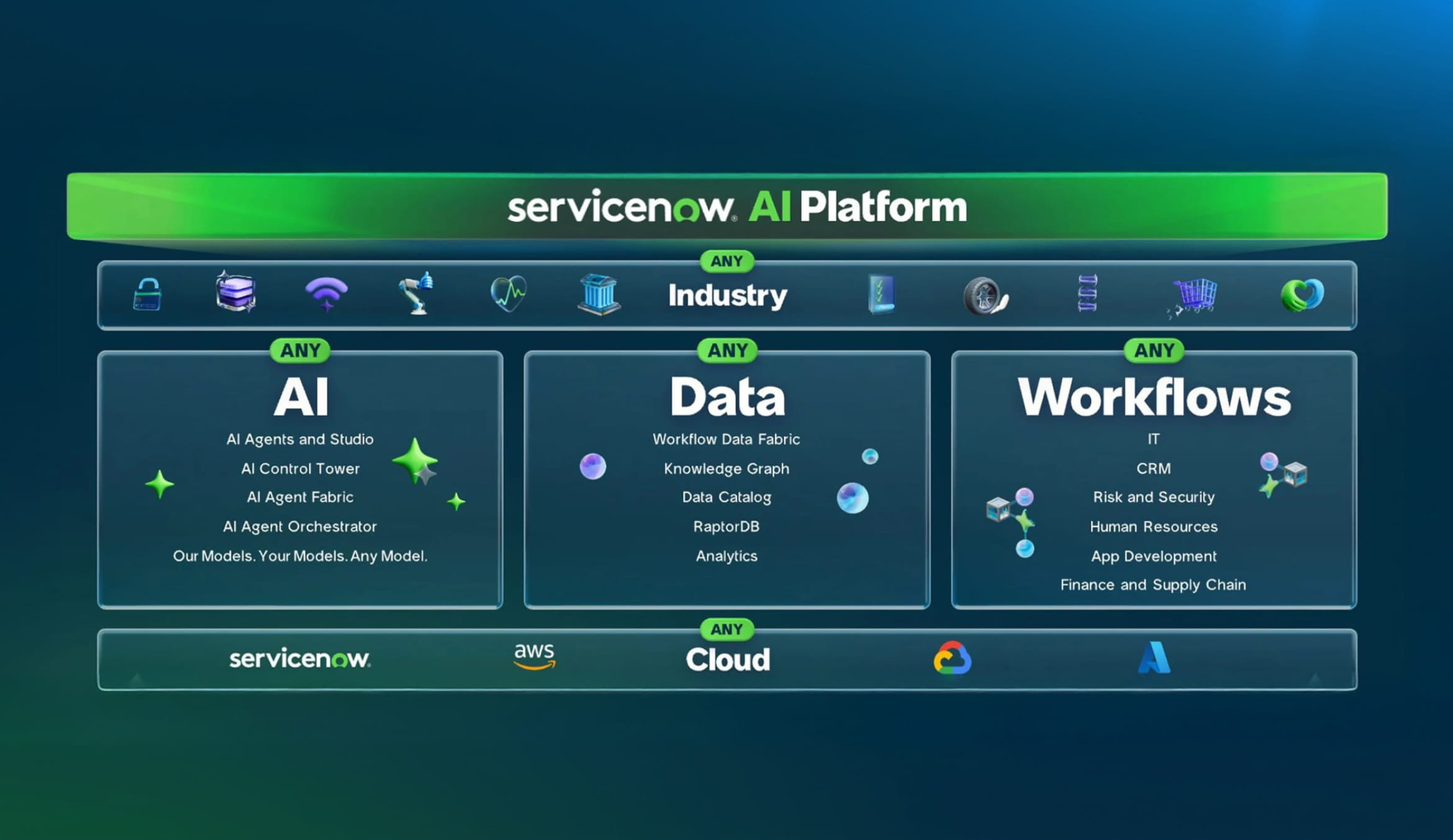Click the stacked server layers icon

pyautogui.click(x=235, y=292)
